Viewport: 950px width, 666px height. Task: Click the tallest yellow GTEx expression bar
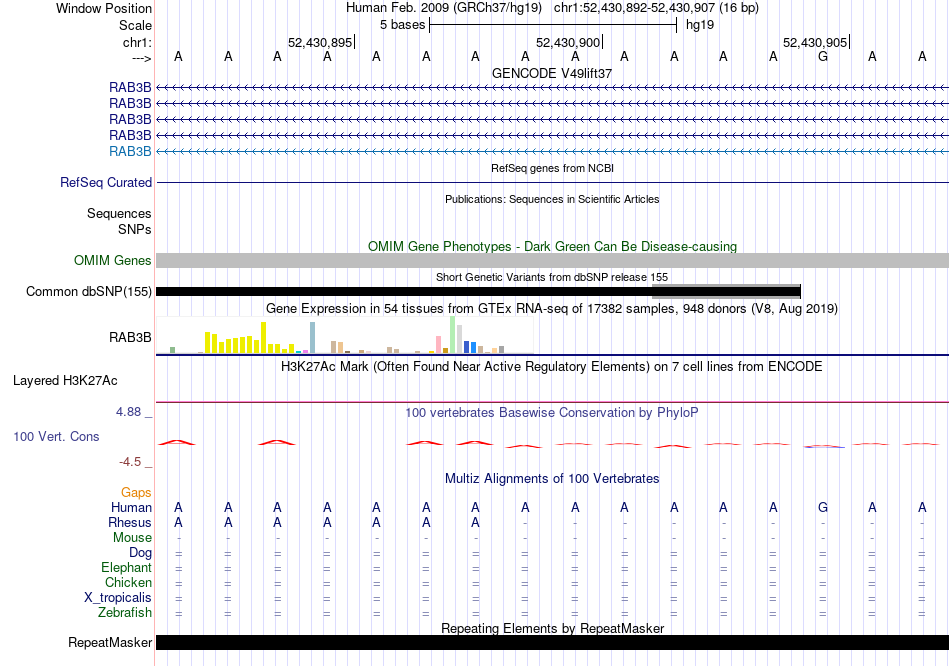[x=264, y=338]
